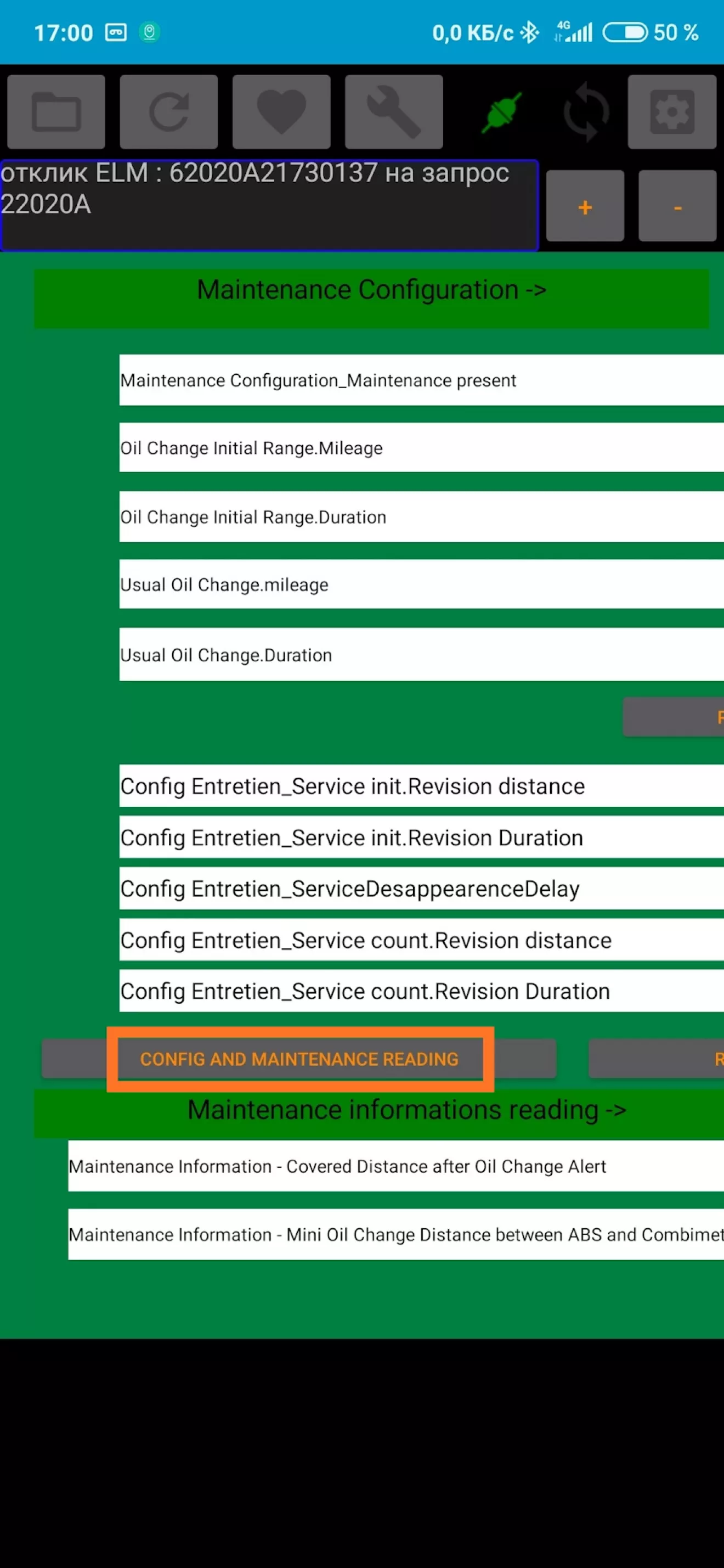Open favorites with the heart icon

[281, 112]
